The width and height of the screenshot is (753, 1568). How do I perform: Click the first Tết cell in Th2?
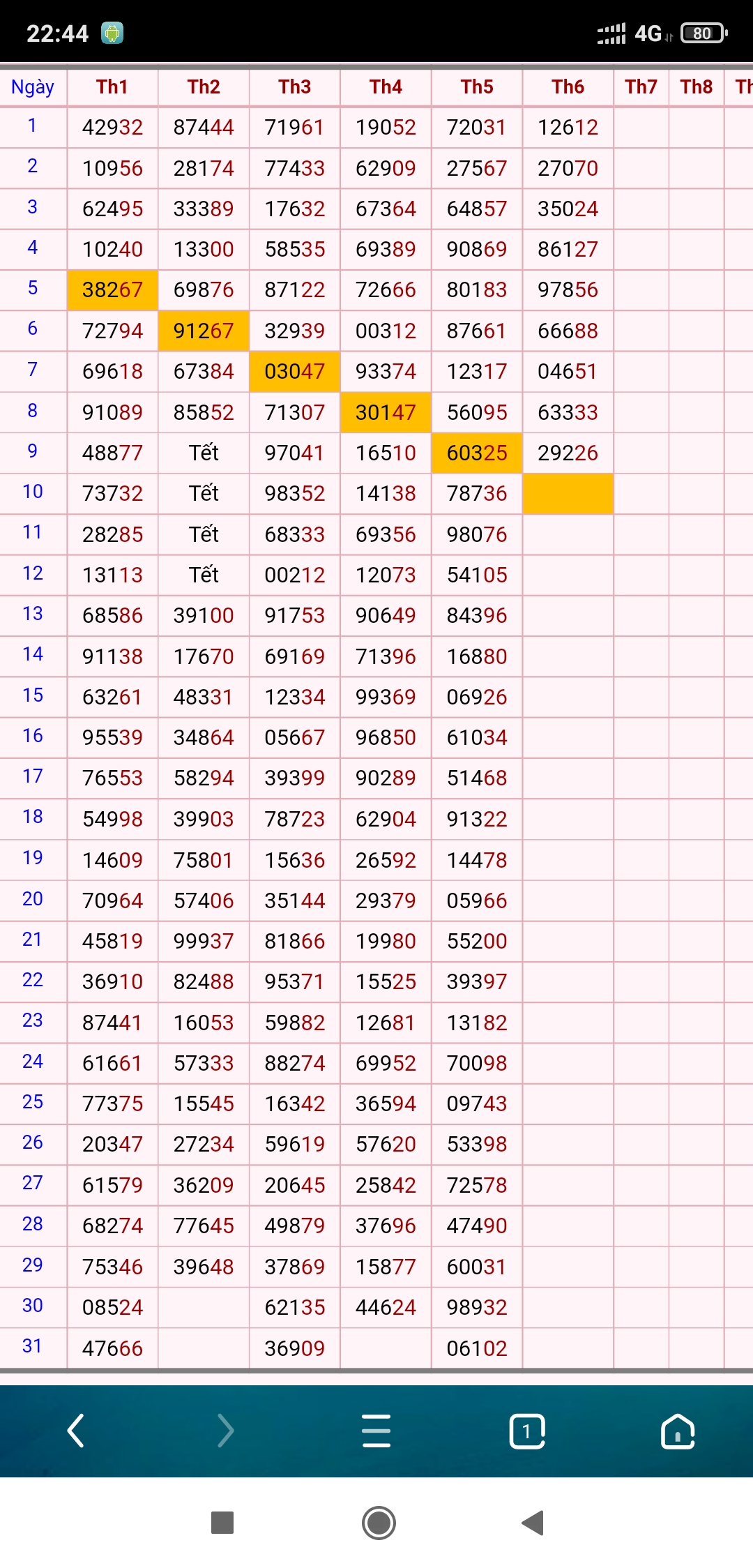coord(204,453)
